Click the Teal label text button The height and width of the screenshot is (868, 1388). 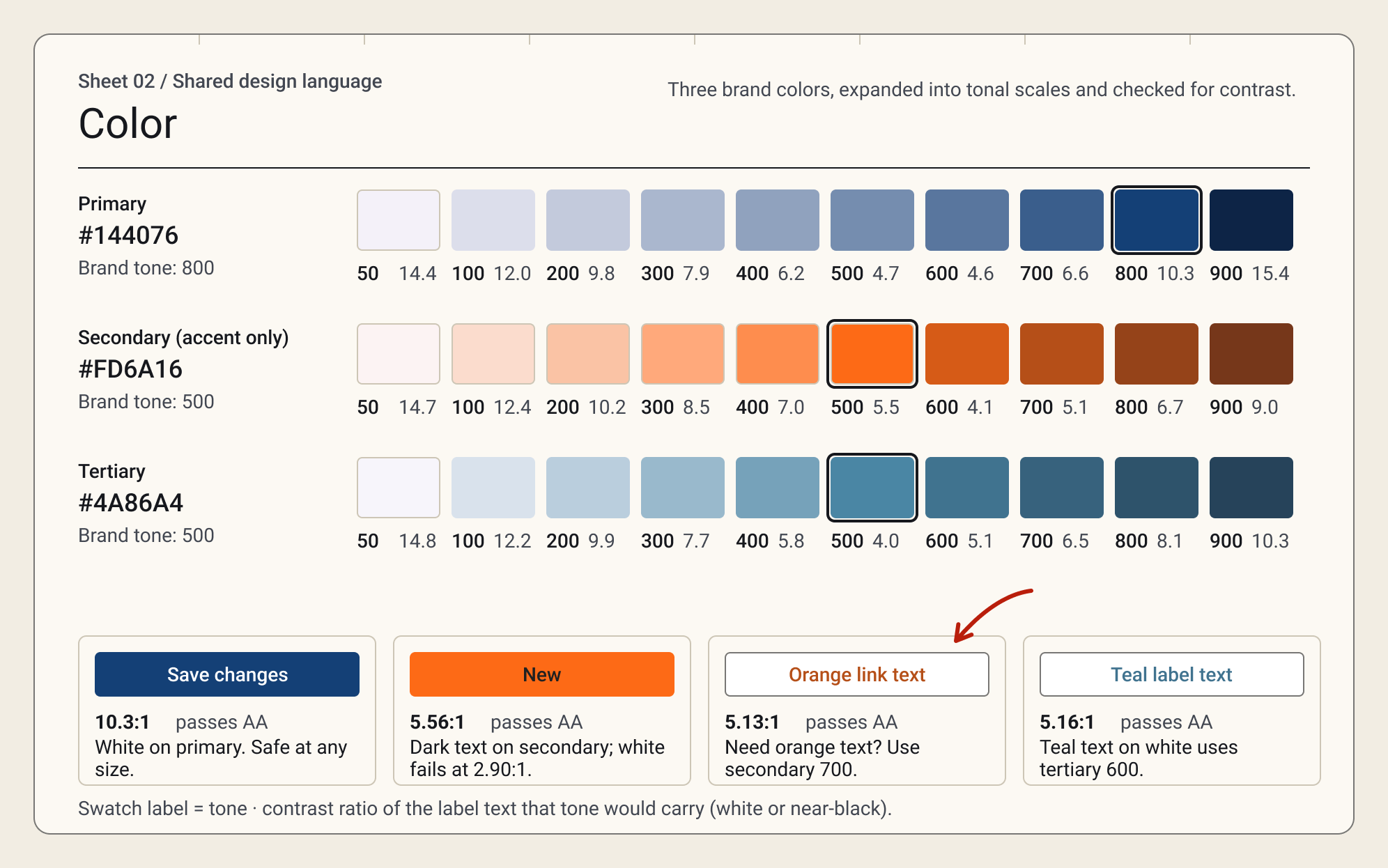tap(1172, 674)
